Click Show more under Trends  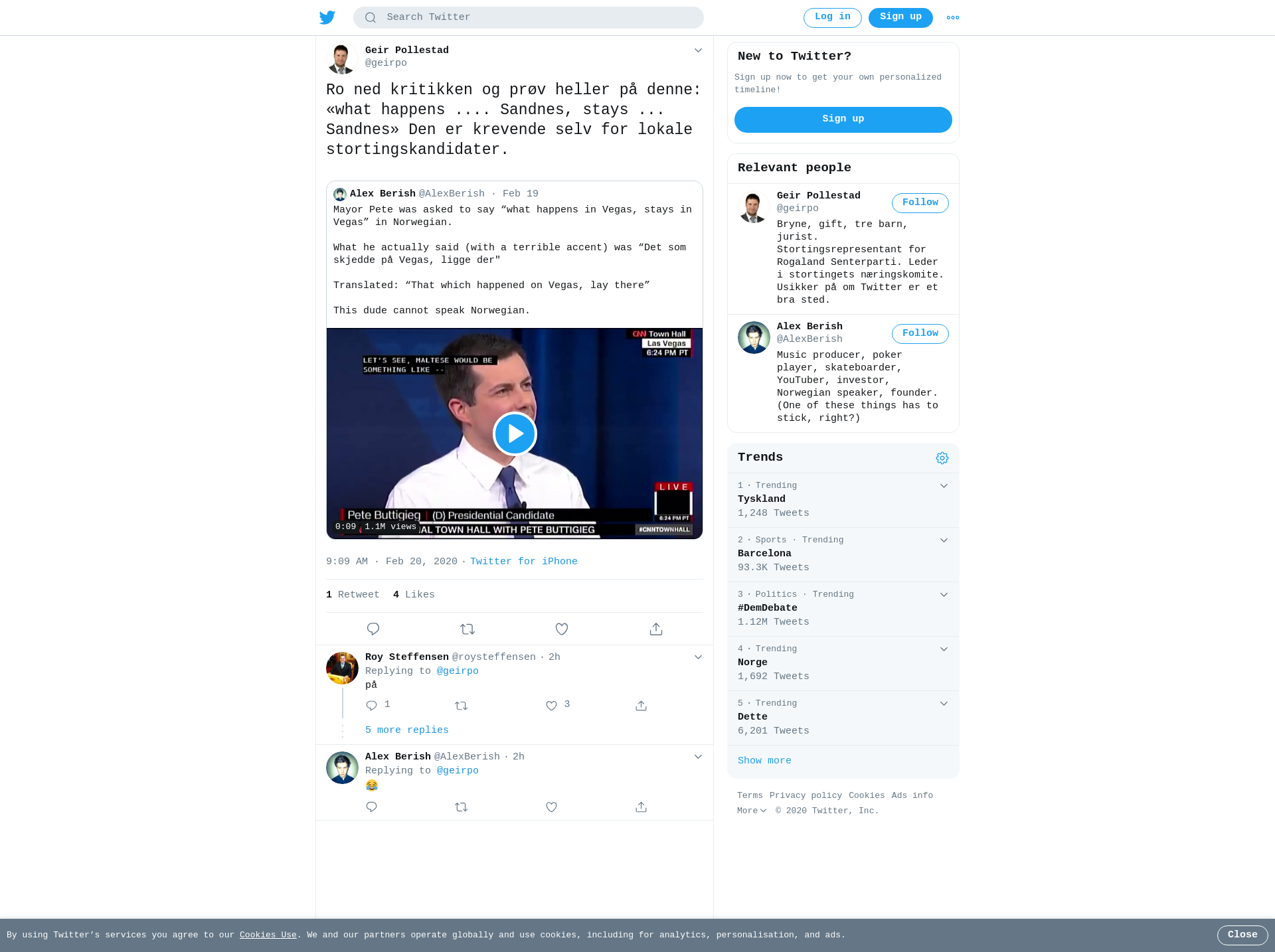tap(764, 761)
